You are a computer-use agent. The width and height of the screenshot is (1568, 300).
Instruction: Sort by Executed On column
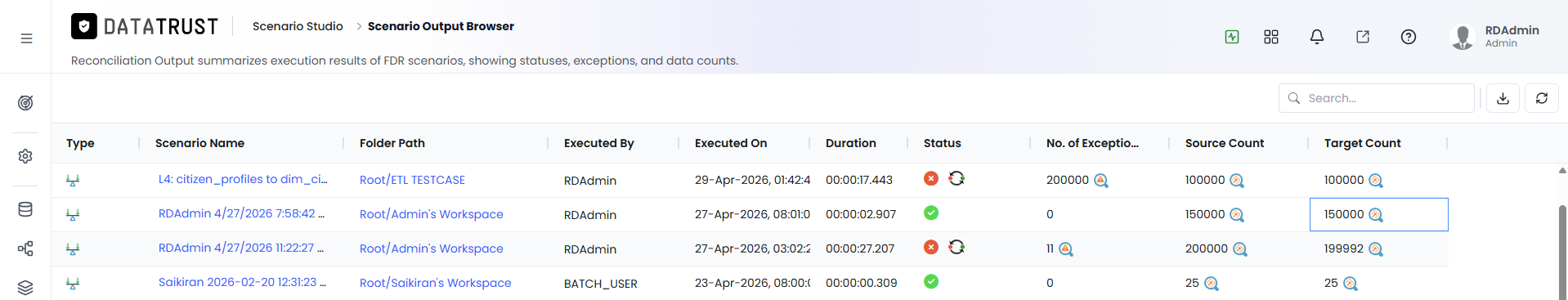731,143
